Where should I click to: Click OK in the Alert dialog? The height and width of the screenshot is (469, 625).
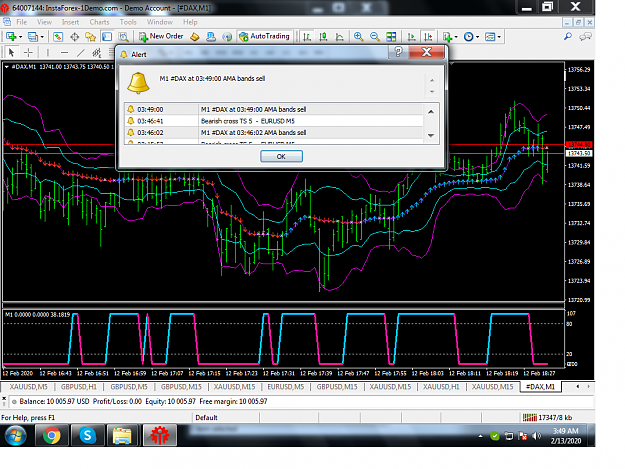(281, 156)
